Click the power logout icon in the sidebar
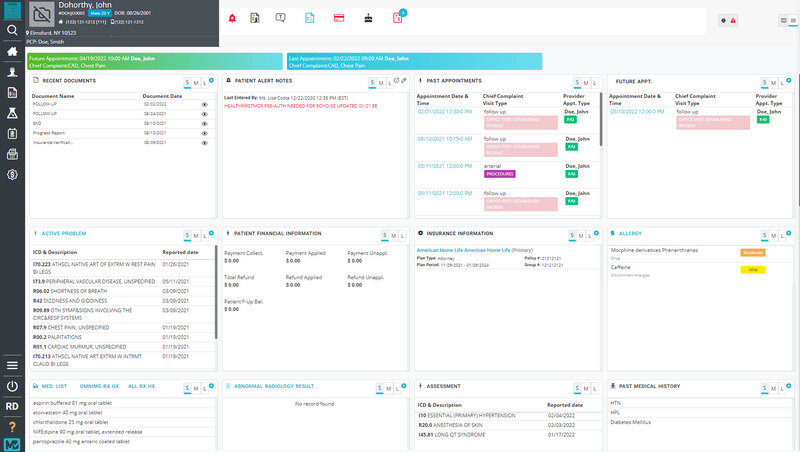The width and height of the screenshot is (800, 452). click(12, 386)
